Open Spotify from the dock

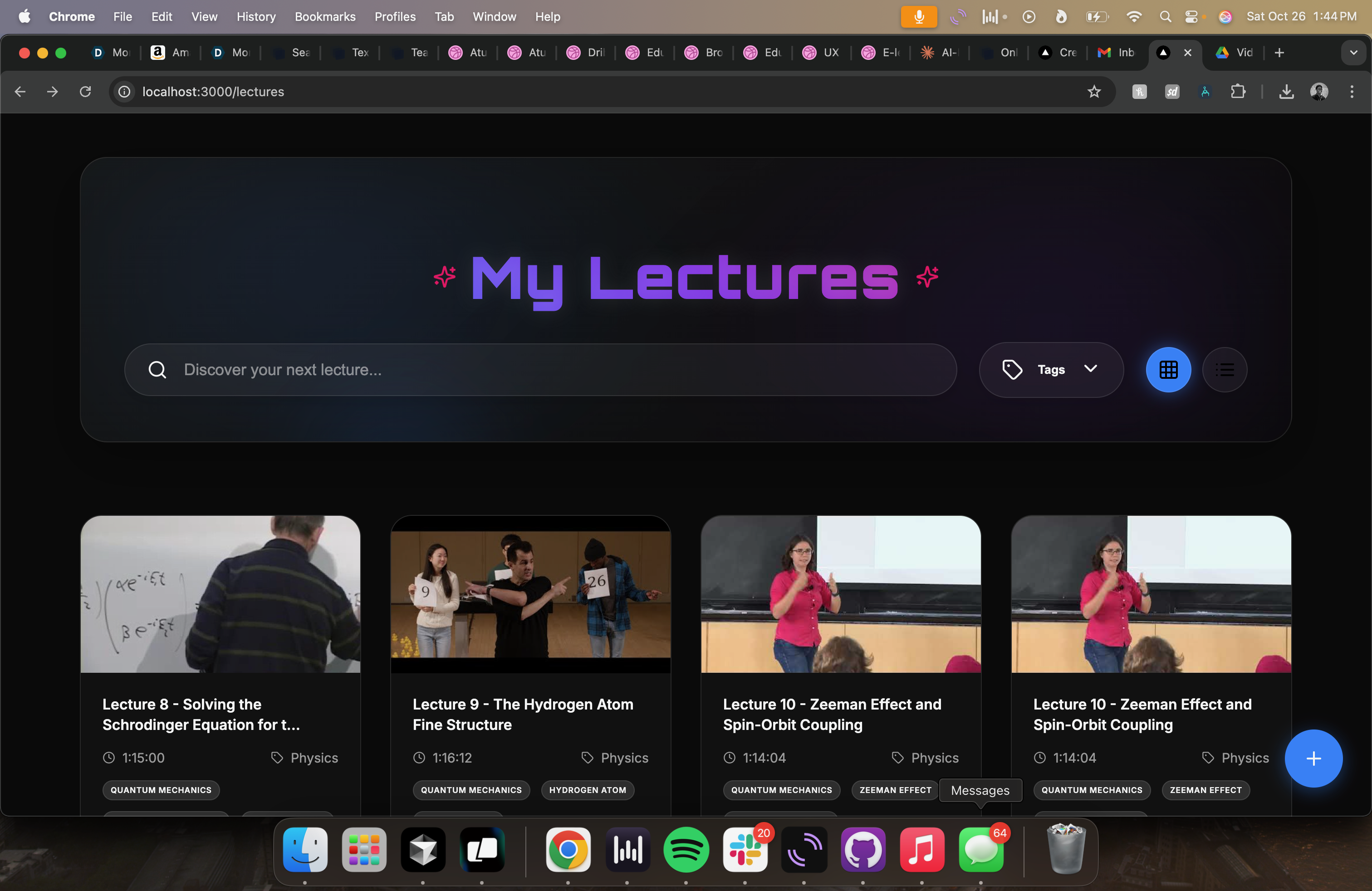coord(686,850)
